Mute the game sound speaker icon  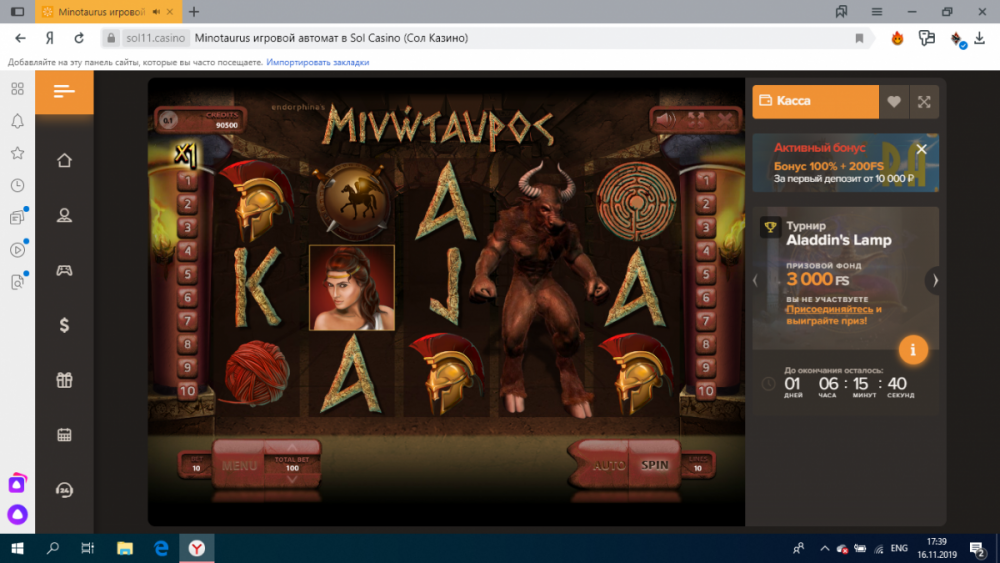(x=664, y=119)
